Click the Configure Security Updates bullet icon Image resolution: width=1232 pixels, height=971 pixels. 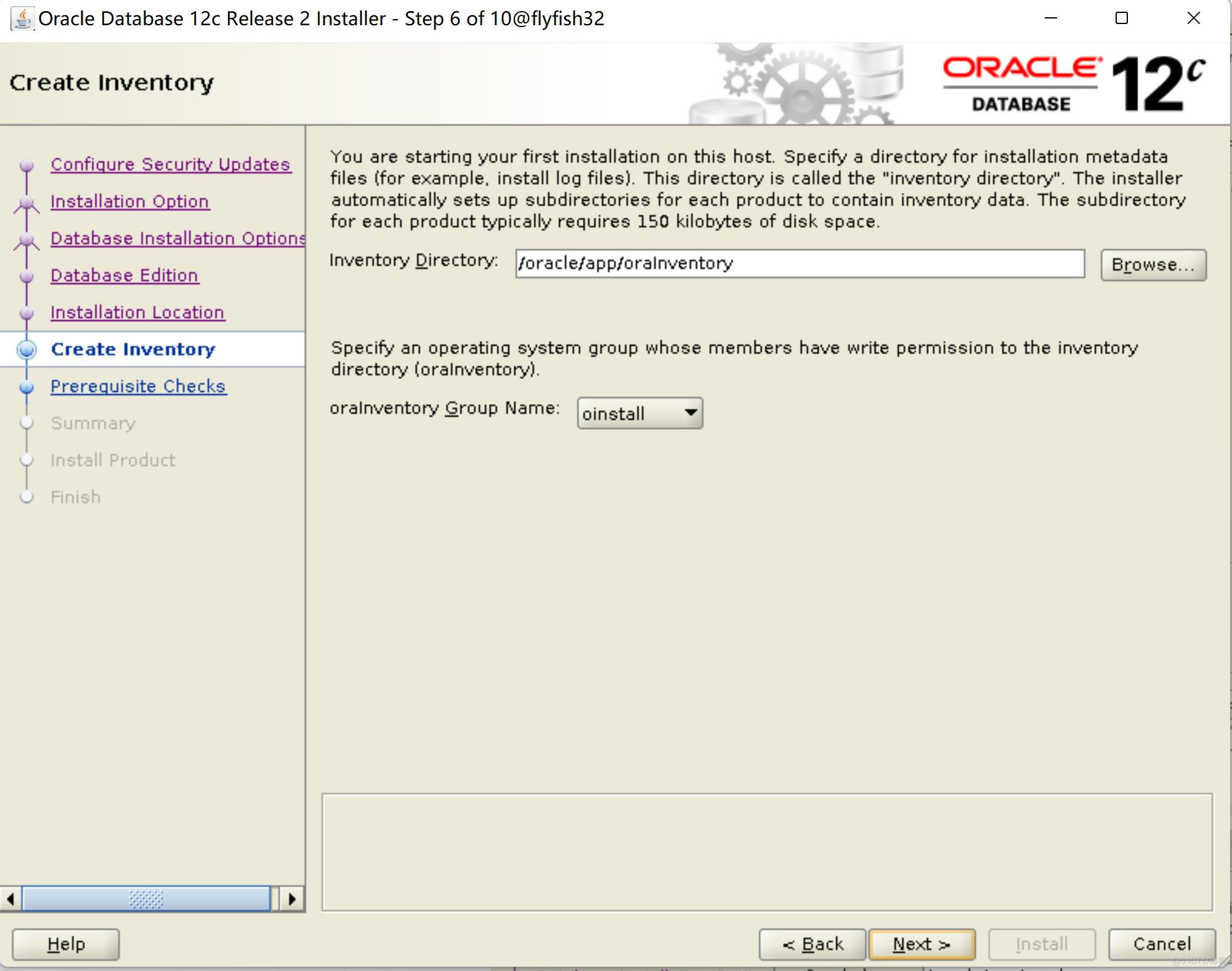[x=26, y=165]
